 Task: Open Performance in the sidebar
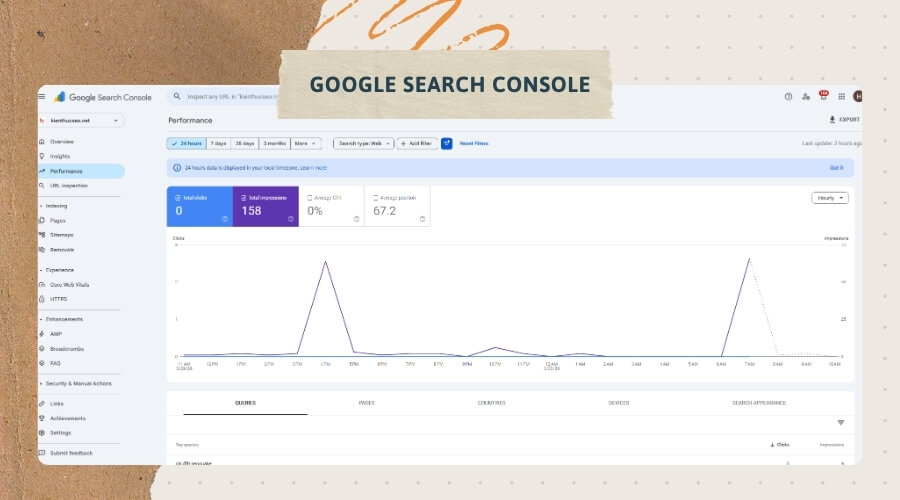81,171
